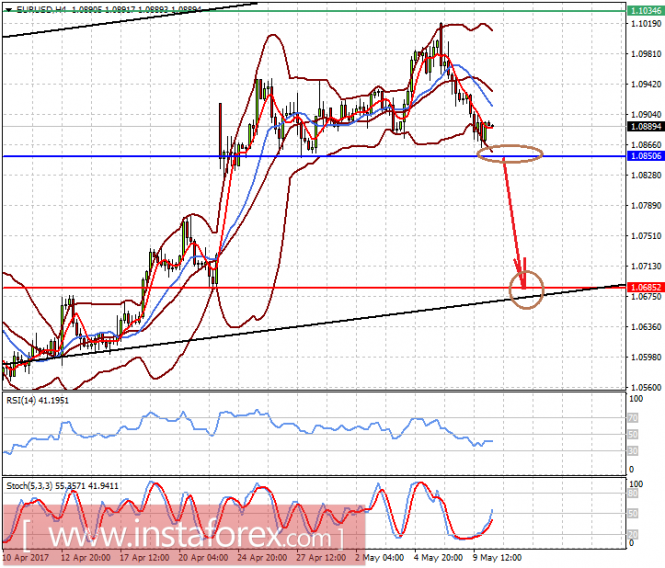665x568 pixels.
Task: Click the red 1.06852 price level label
Action: (645, 287)
